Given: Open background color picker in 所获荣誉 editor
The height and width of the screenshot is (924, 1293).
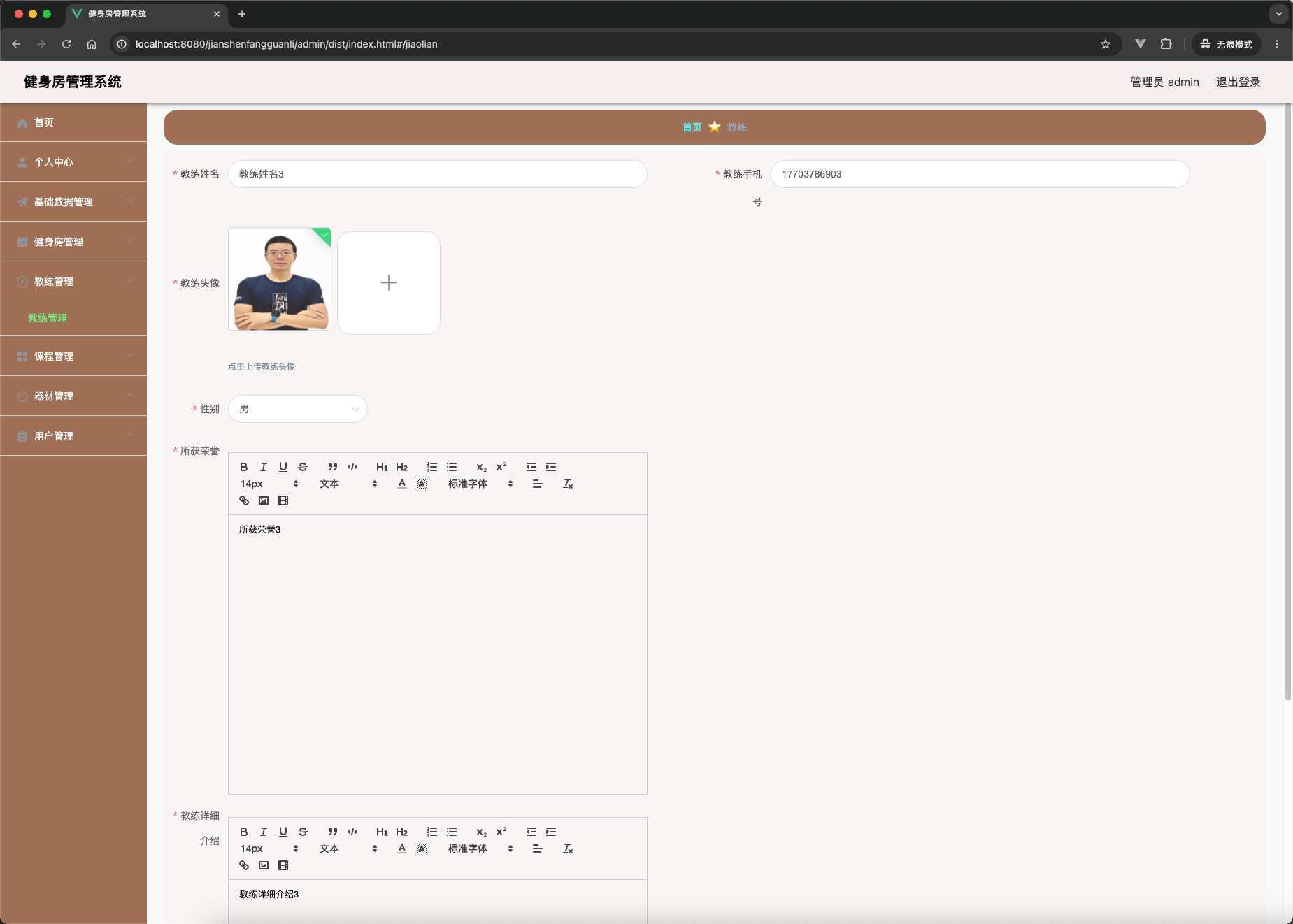Looking at the screenshot, I should pyautogui.click(x=422, y=484).
